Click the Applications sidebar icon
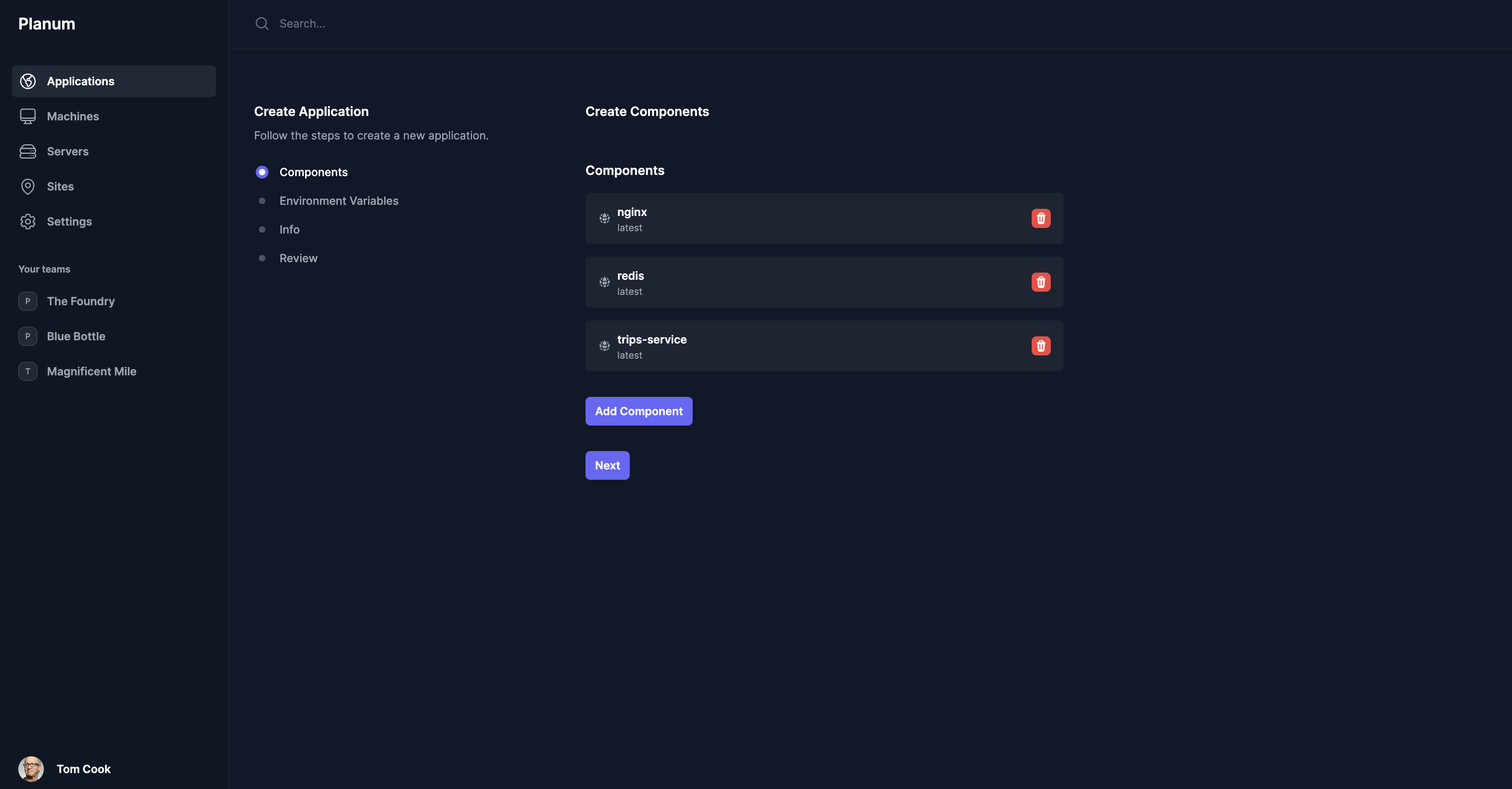The image size is (1512, 789). pos(27,81)
